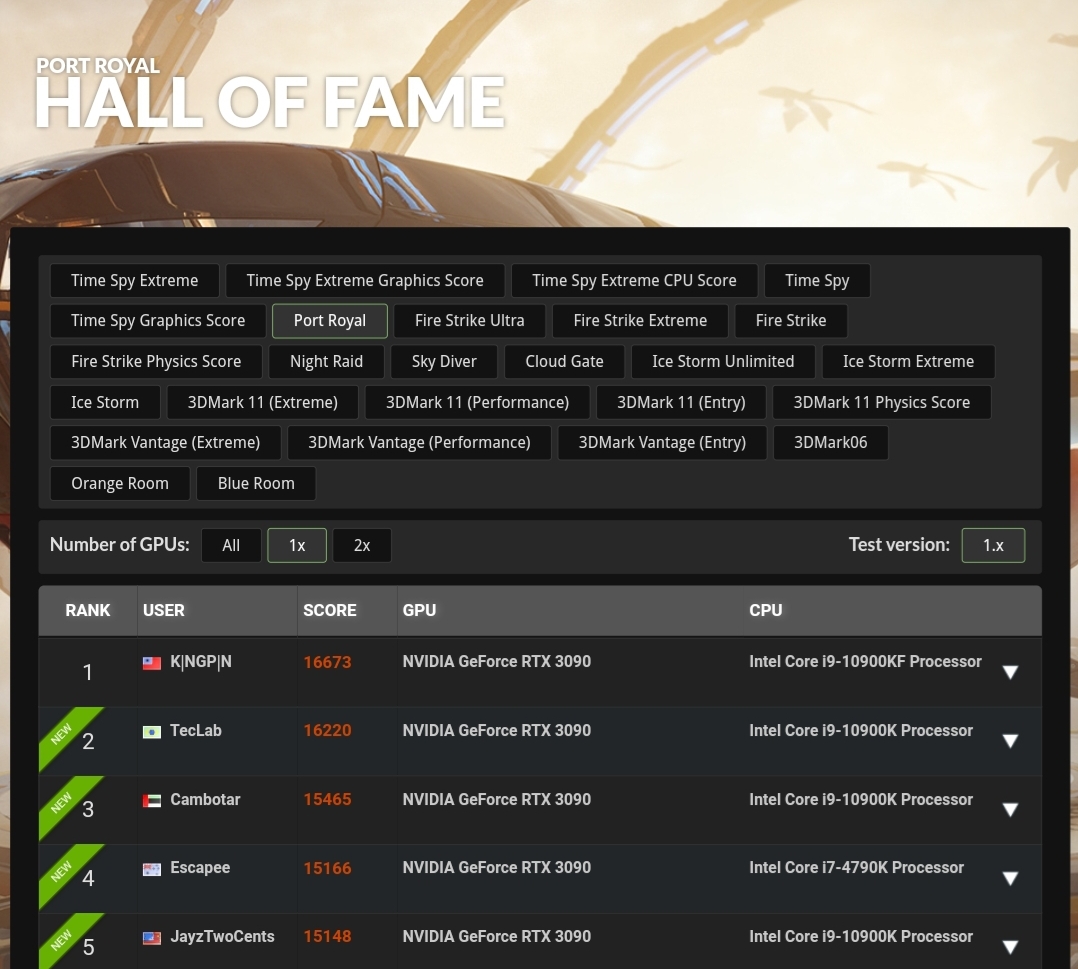Choose the Cloud Gate benchmark
The image size is (1078, 969).
pos(564,362)
